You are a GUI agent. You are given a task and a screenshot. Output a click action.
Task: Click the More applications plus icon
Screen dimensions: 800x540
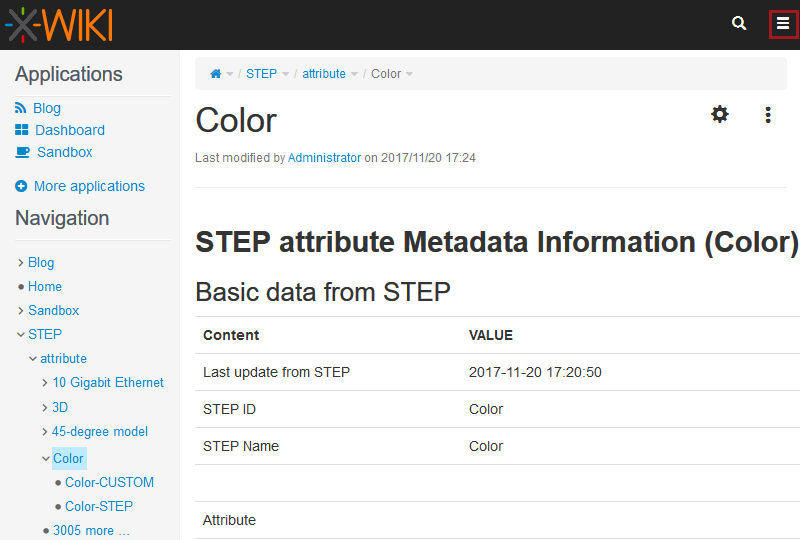(x=21, y=186)
